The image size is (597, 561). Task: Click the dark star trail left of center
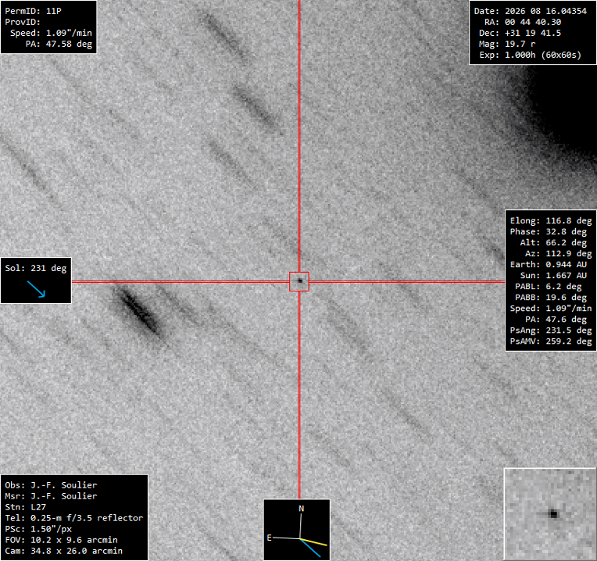138,312
